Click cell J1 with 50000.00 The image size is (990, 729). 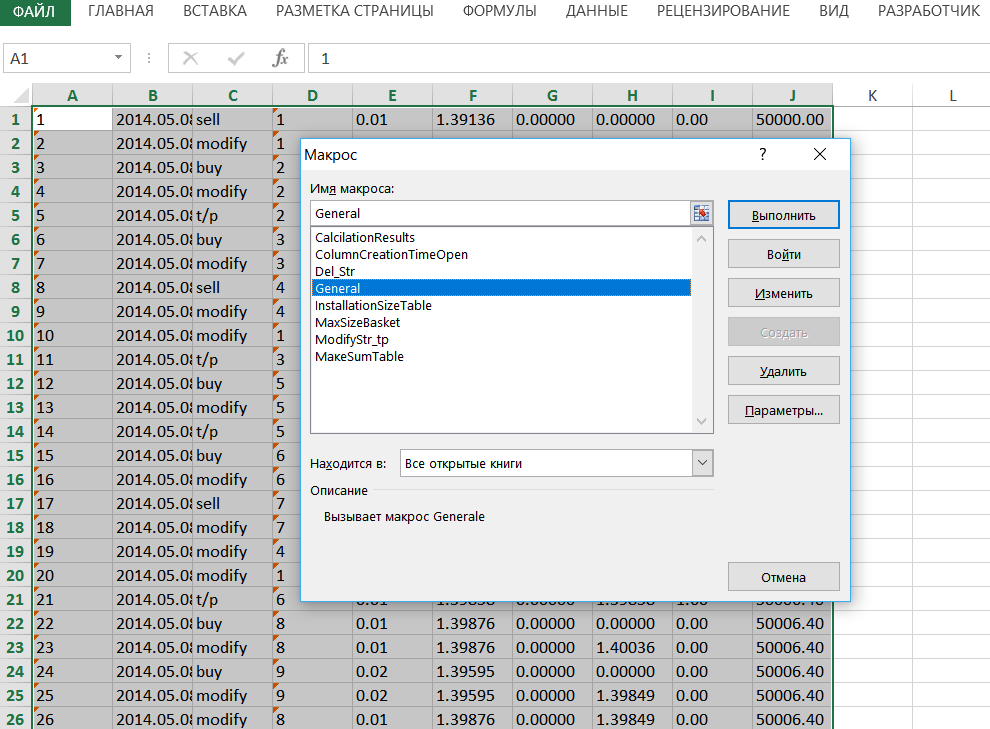792,119
